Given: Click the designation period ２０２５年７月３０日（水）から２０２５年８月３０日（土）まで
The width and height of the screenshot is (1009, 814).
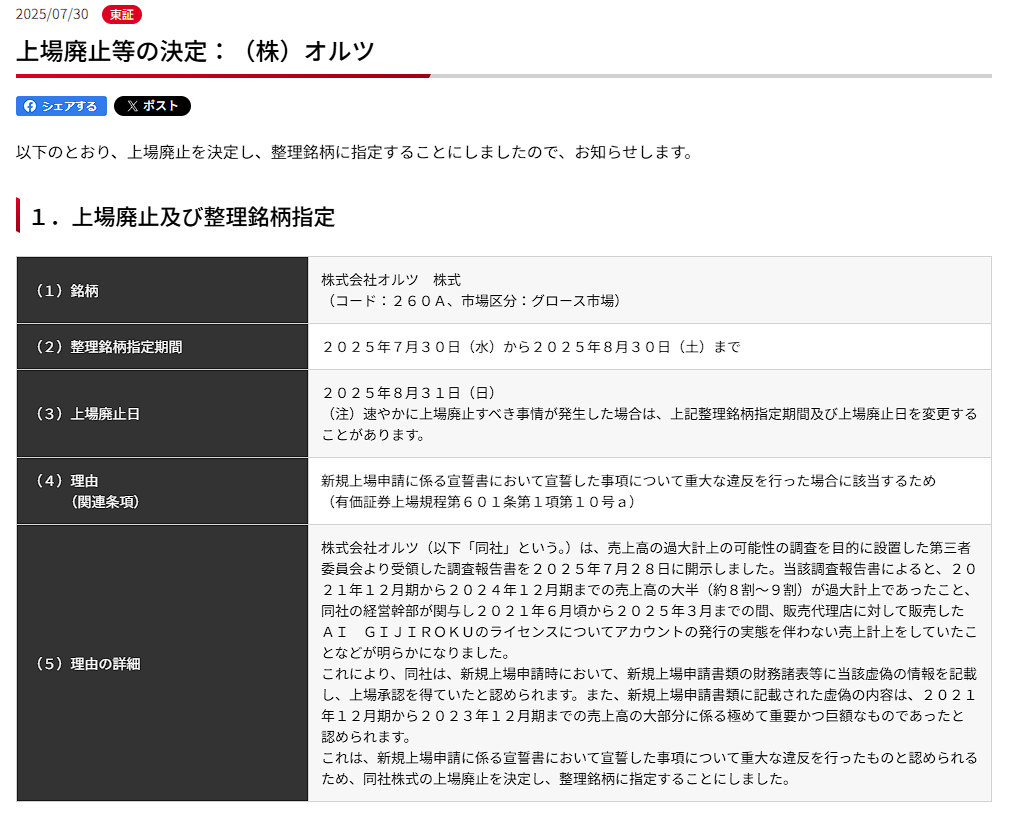Looking at the screenshot, I should click(532, 347).
